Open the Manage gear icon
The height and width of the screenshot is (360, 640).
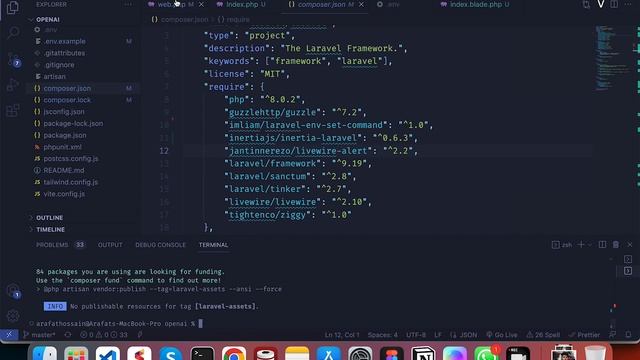[x=13, y=316]
